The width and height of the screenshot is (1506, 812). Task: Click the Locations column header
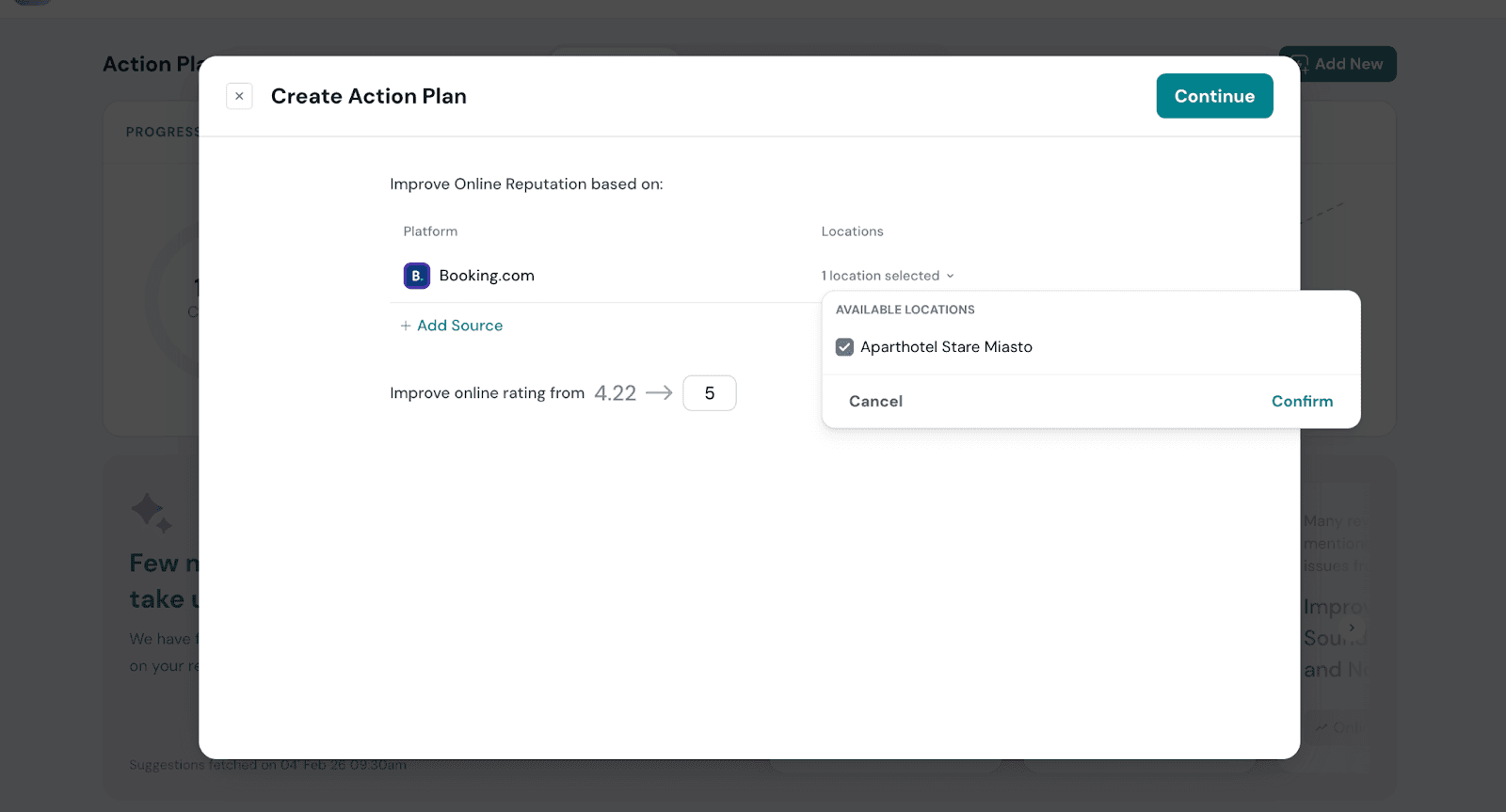852,231
